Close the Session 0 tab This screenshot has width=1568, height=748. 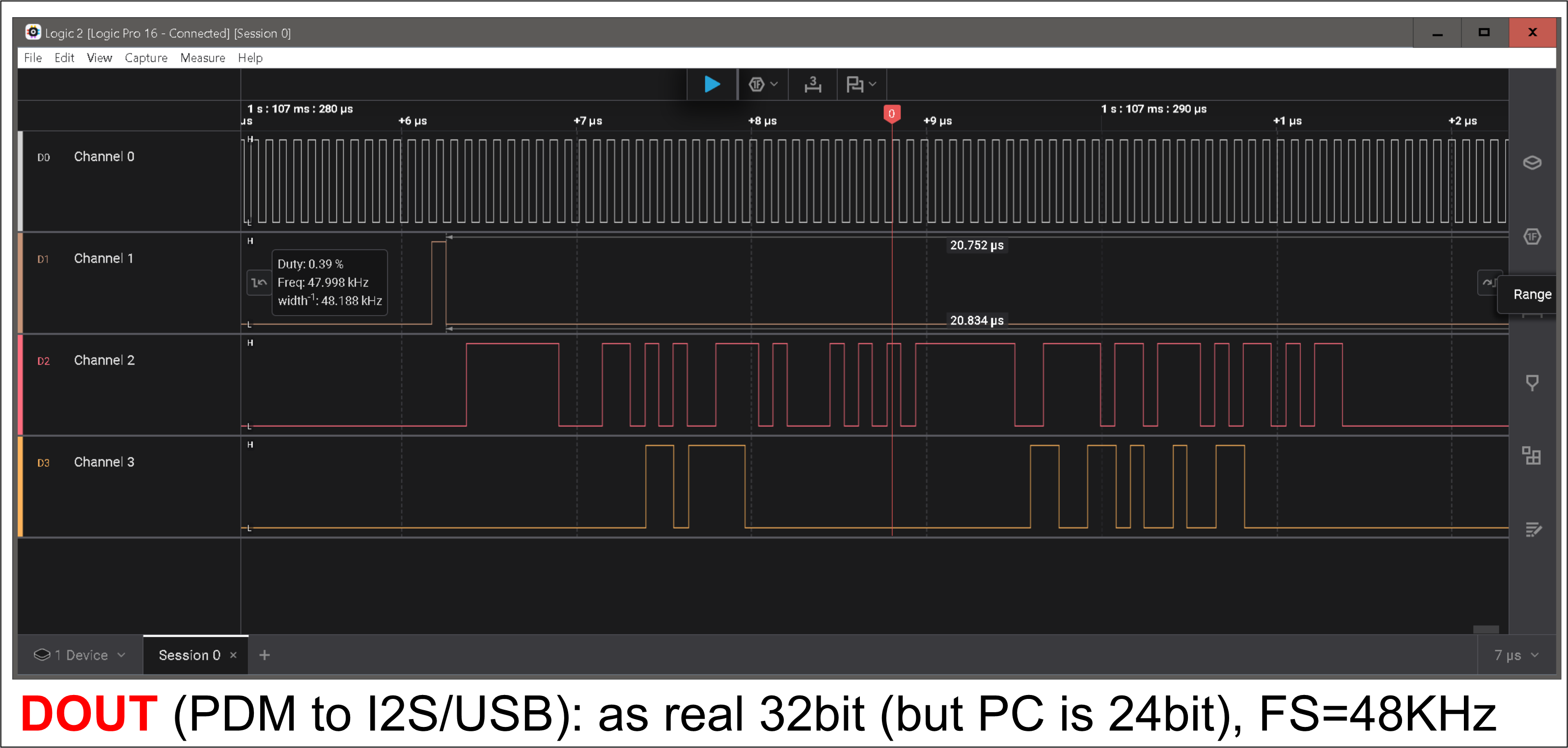[233, 655]
